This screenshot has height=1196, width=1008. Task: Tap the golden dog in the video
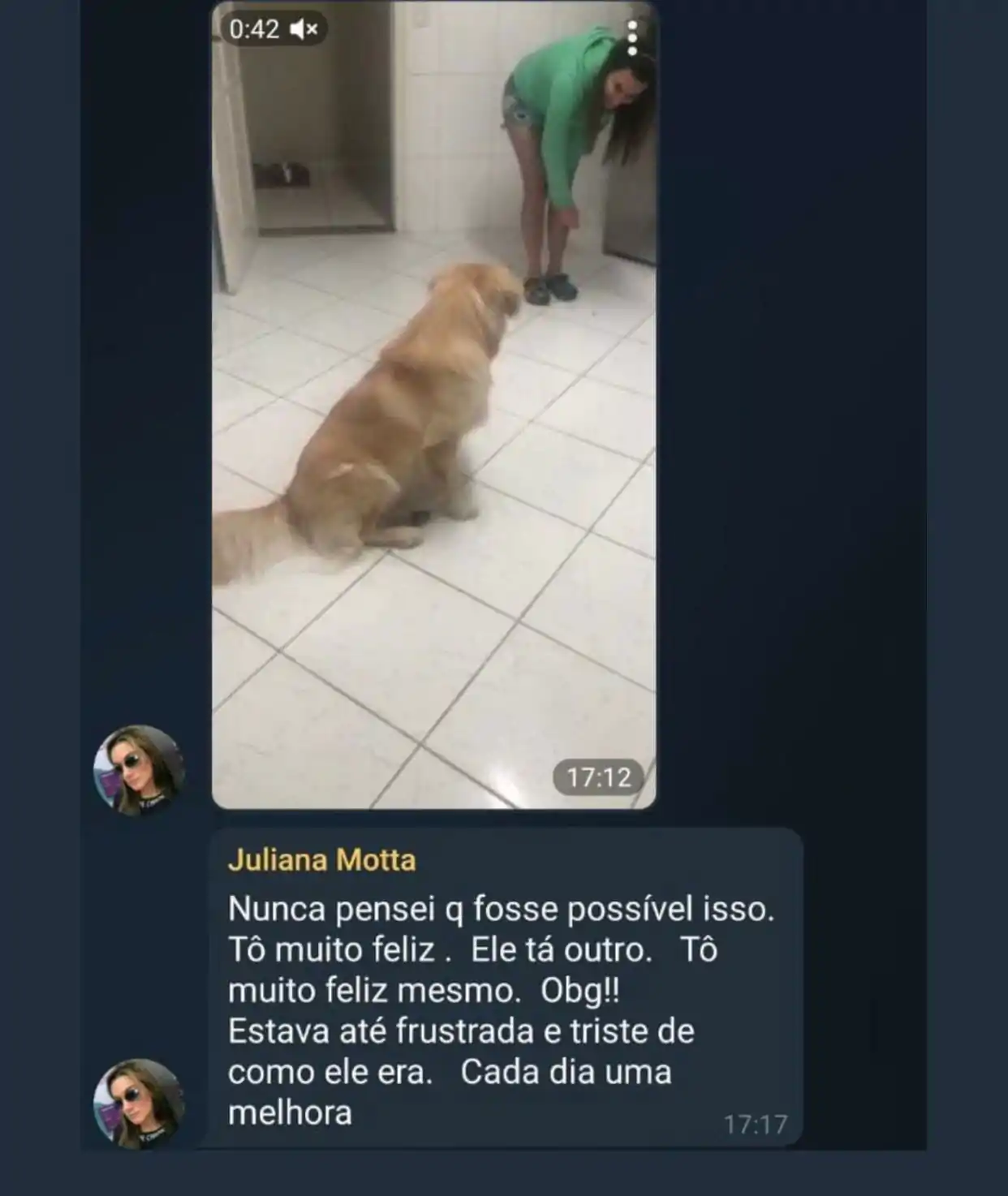coord(390,414)
